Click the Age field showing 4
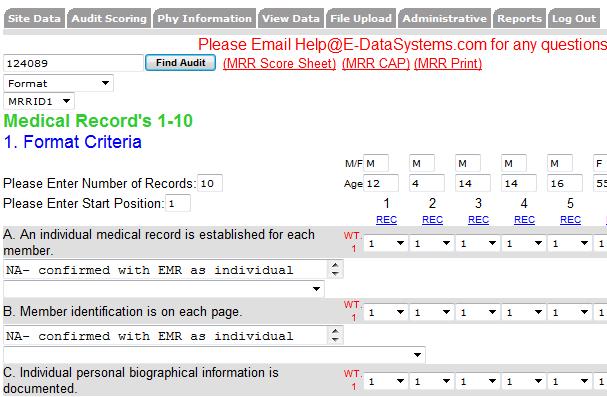 tap(427, 183)
